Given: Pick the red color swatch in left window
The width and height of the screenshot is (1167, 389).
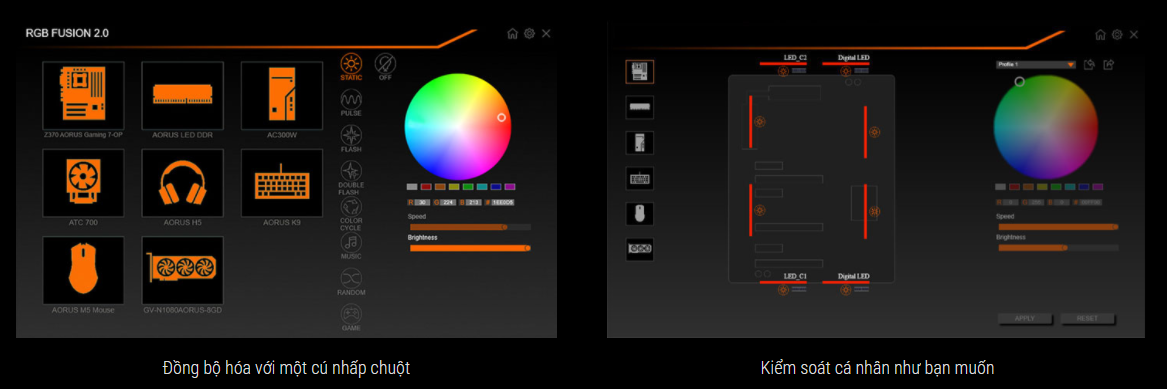Looking at the screenshot, I should [426, 187].
